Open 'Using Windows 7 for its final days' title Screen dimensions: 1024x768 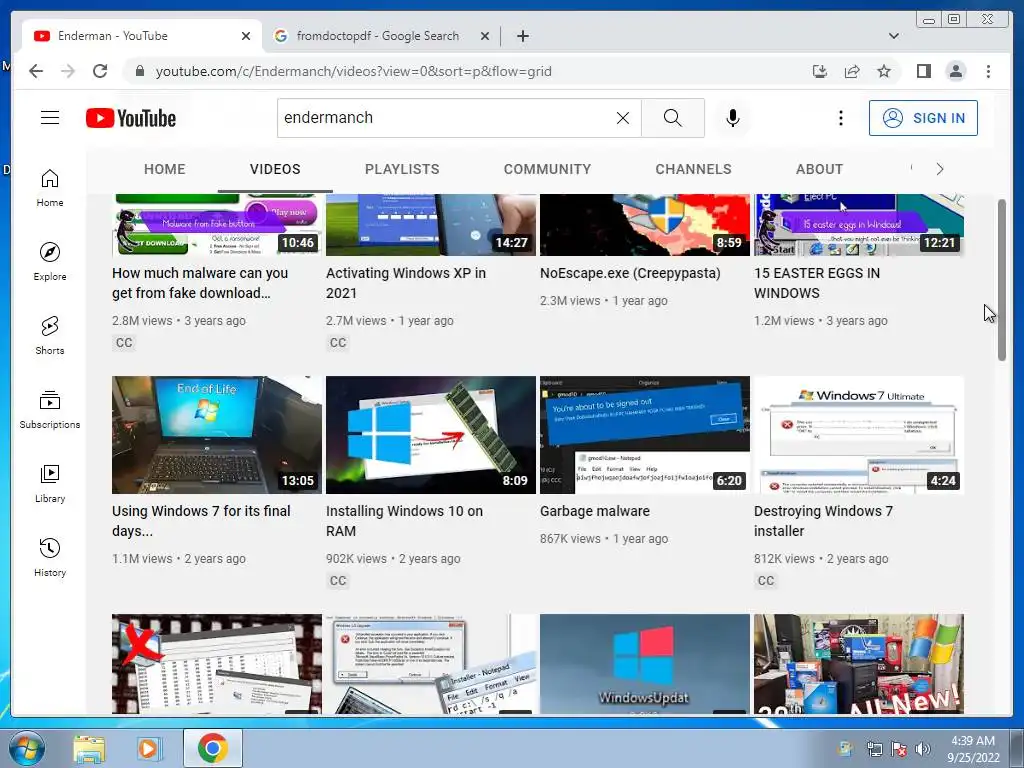201,520
